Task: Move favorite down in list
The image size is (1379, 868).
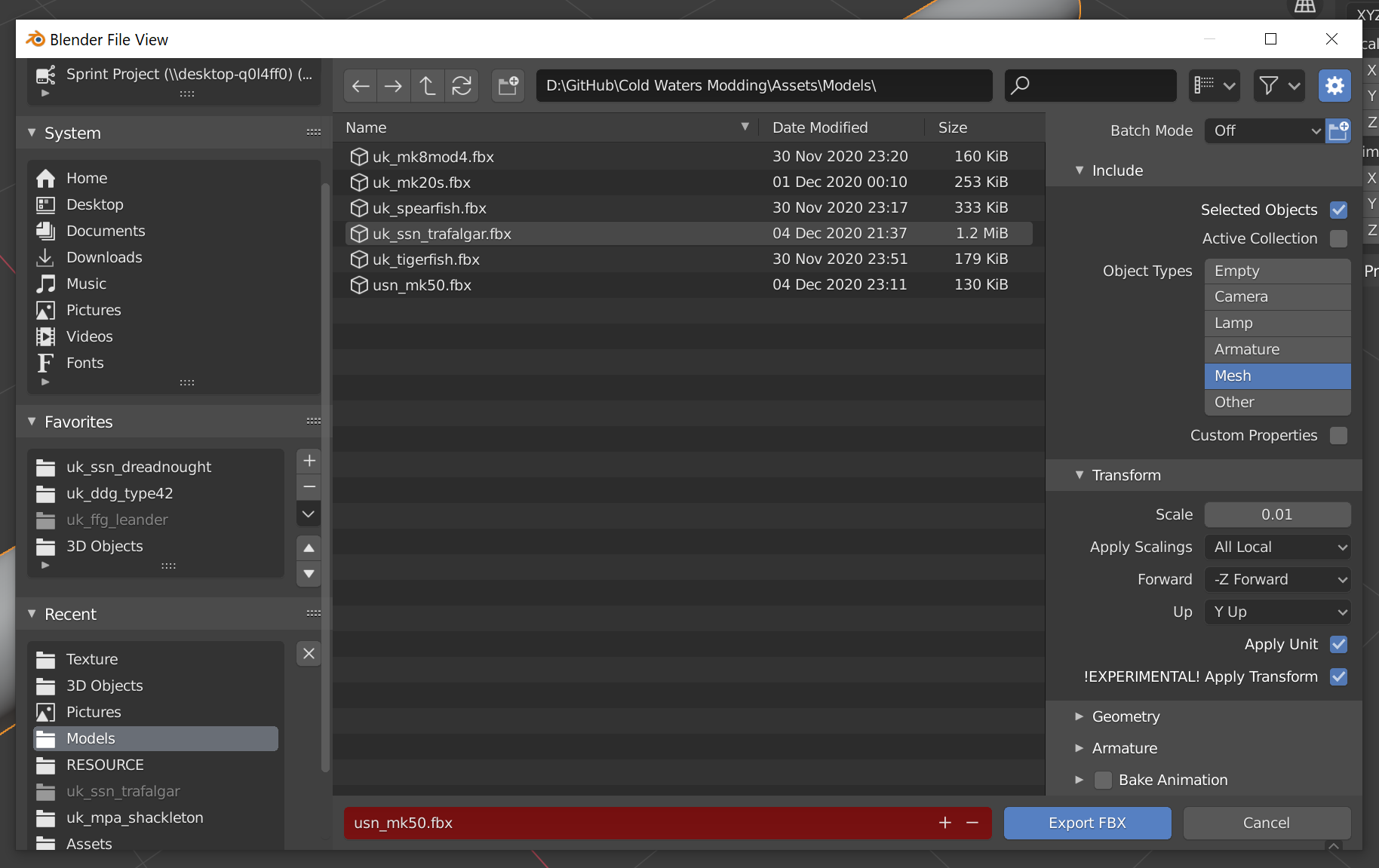Action: click(x=309, y=574)
